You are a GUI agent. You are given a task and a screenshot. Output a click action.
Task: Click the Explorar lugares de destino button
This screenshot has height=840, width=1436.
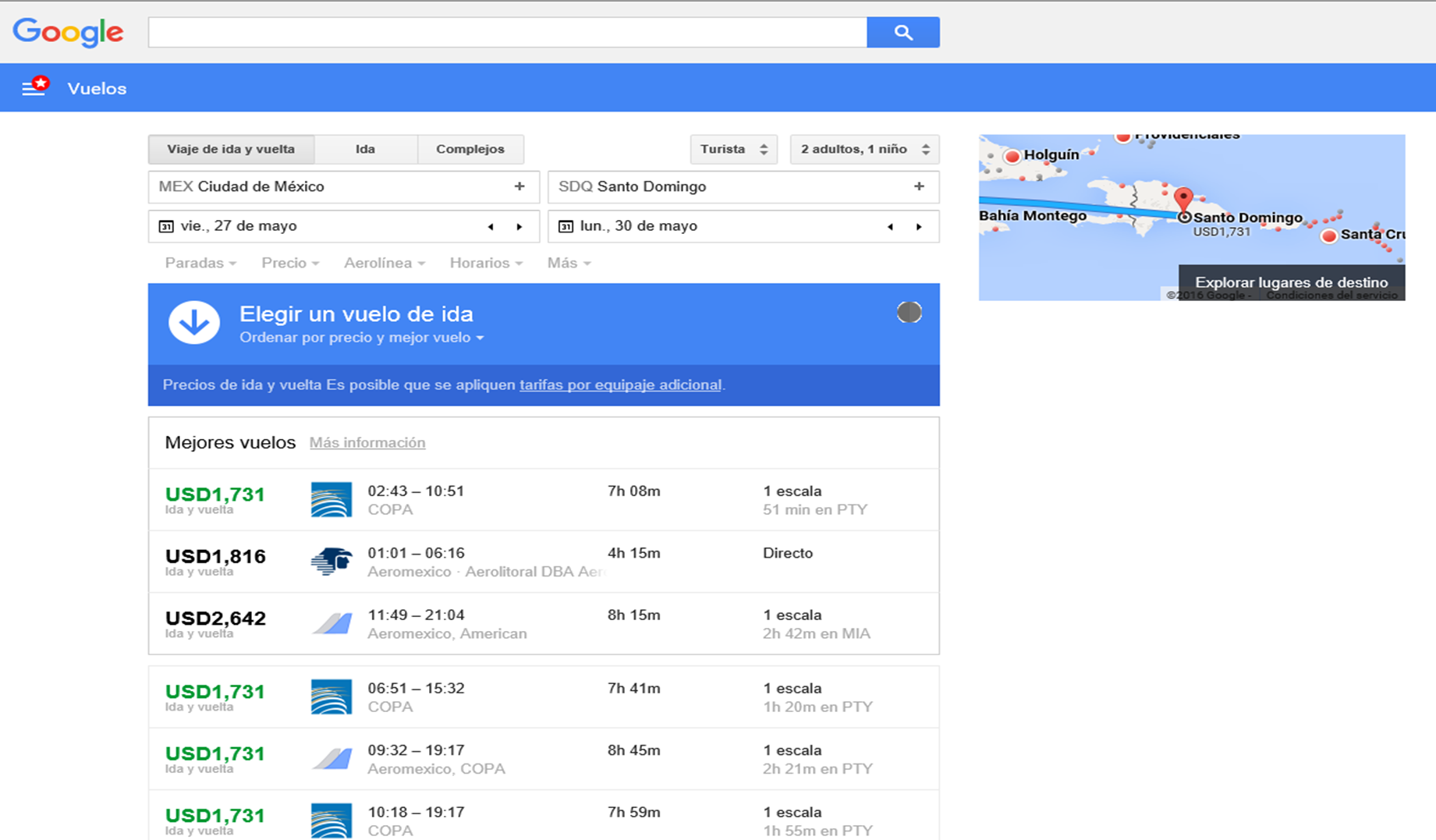pos(1291,282)
